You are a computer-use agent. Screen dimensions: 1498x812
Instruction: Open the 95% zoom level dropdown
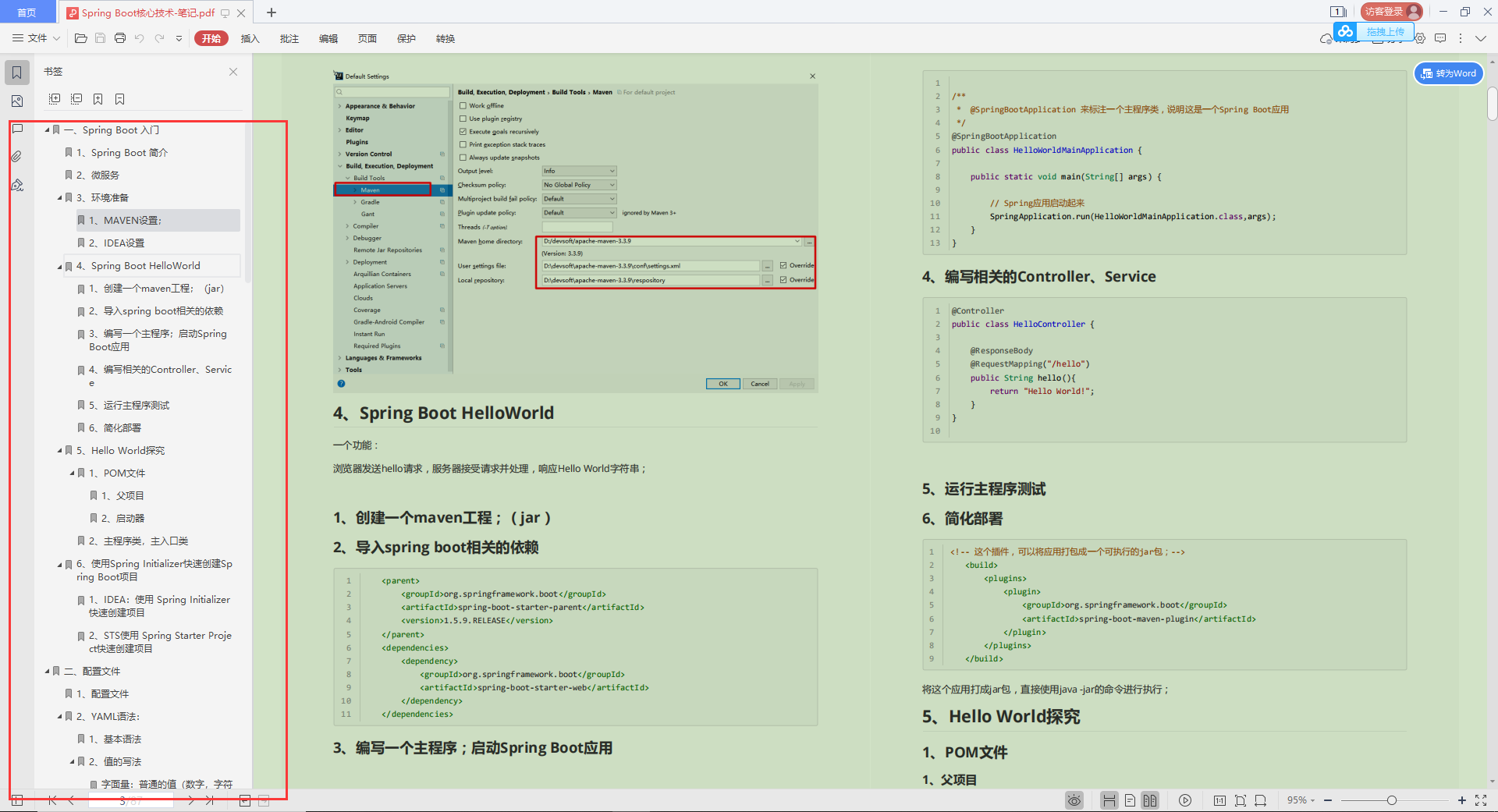[x=1301, y=800]
